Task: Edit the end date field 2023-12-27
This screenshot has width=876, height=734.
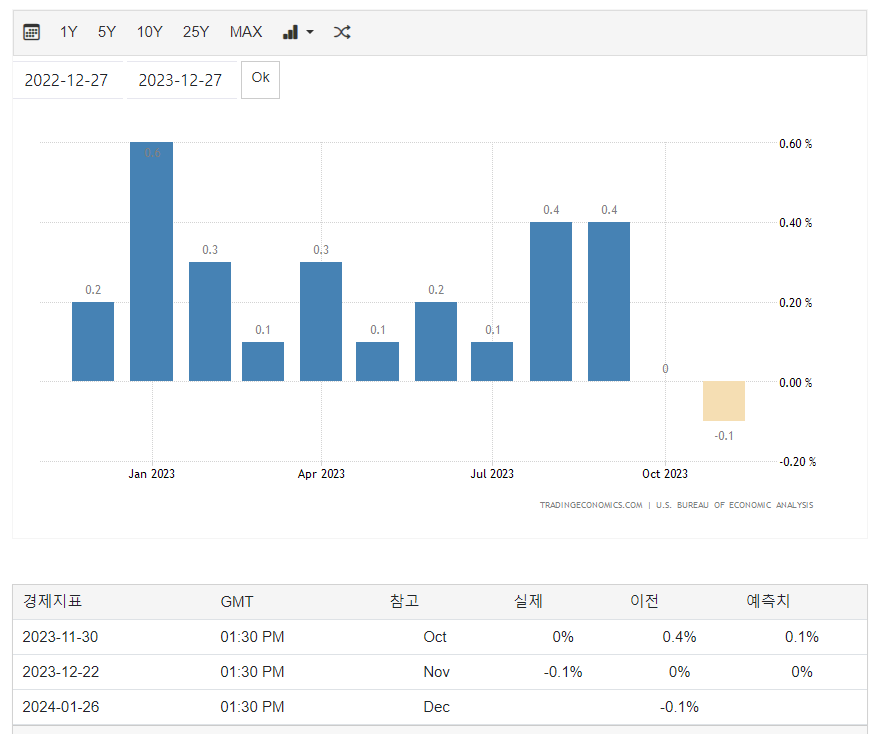Action: (181, 80)
